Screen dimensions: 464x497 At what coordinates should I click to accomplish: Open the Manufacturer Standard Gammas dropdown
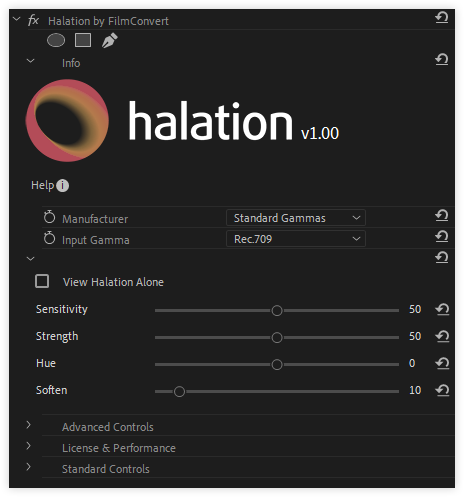(296, 218)
